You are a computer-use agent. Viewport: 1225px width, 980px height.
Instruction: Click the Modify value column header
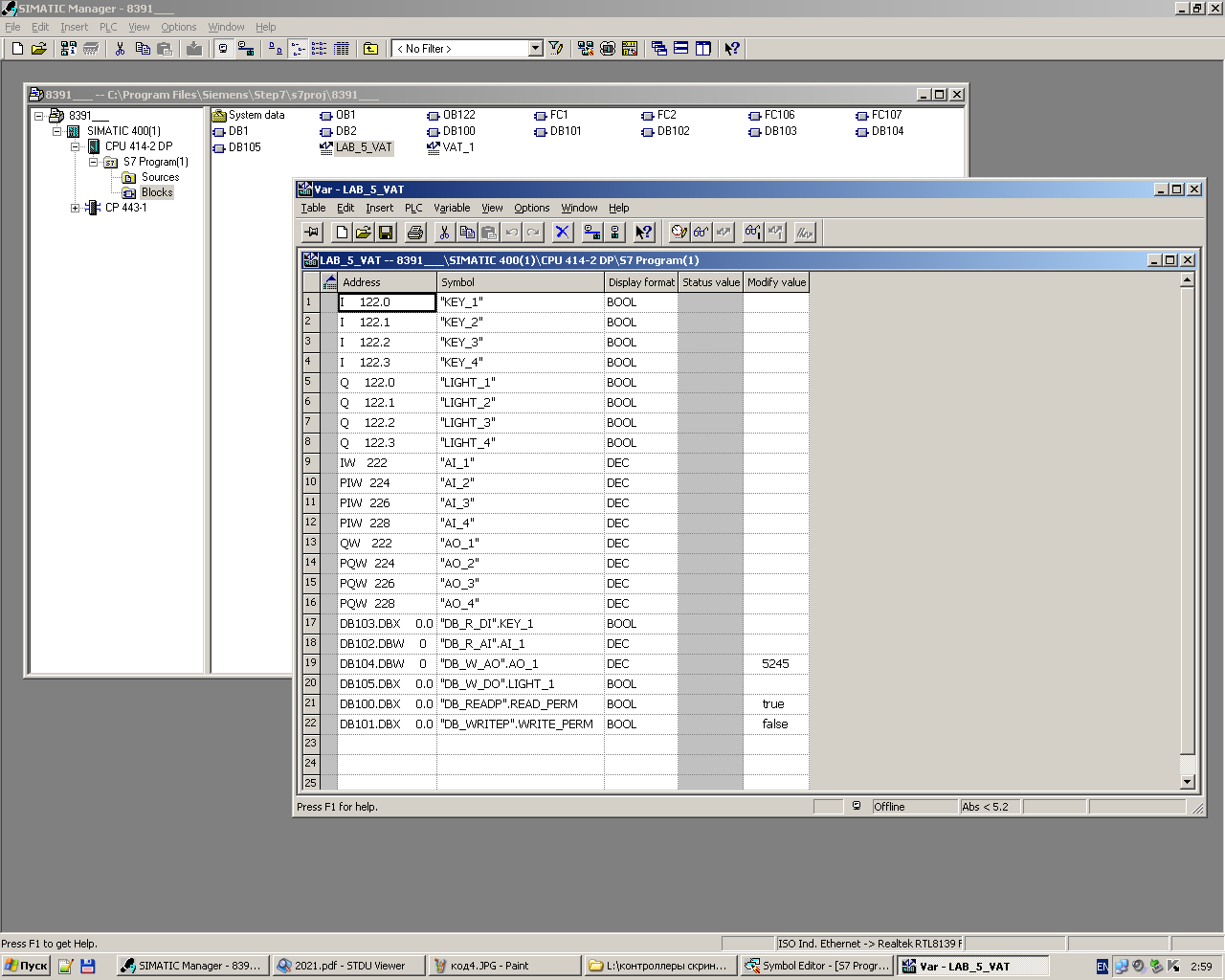coord(776,282)
